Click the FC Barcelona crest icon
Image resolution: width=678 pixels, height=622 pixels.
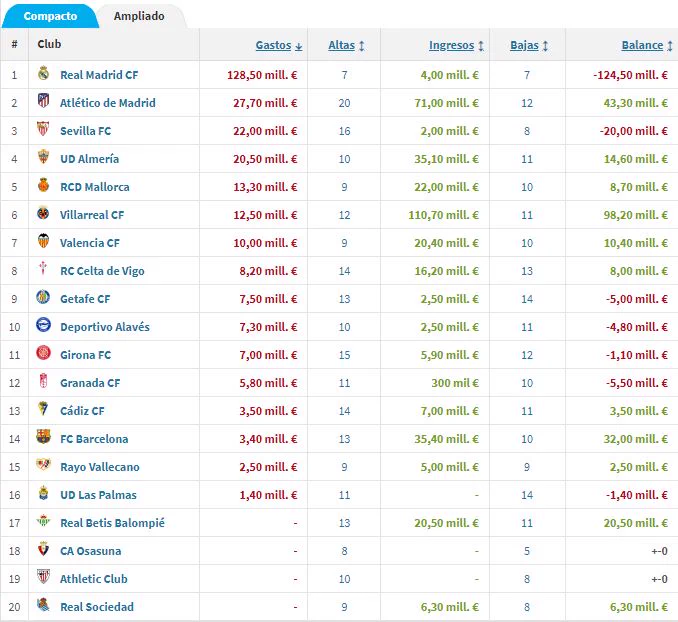[x=43, y=436]
